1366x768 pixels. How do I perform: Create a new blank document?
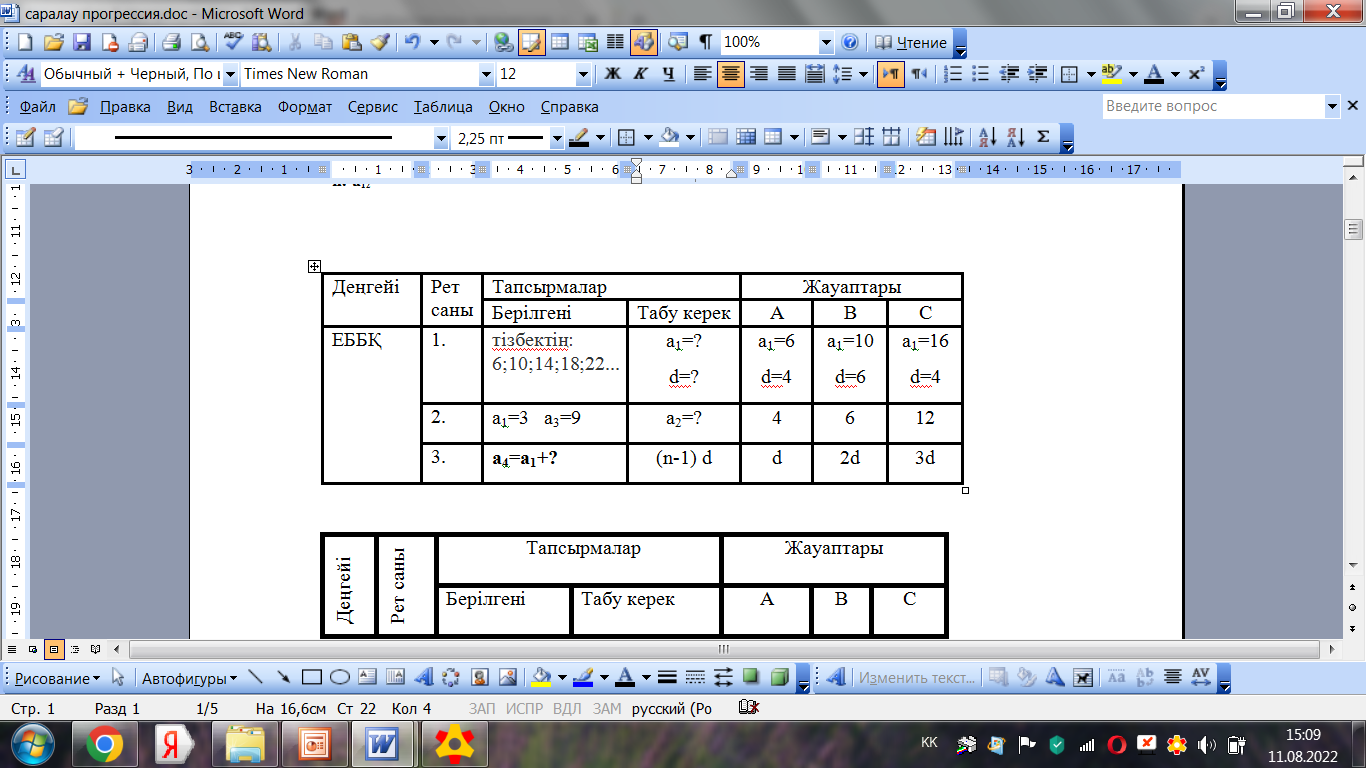pyautogui.click(x=26, y=43)
